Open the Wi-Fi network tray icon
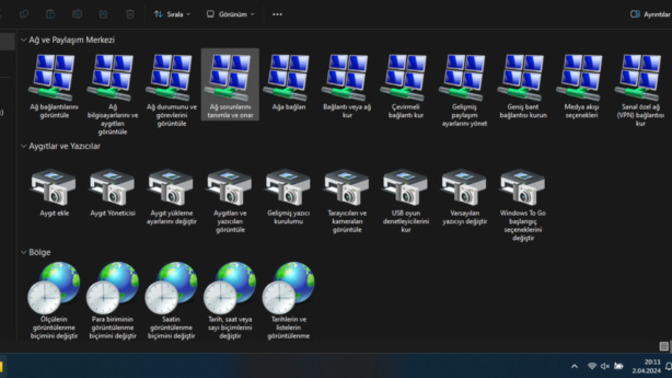 [592, 366]
